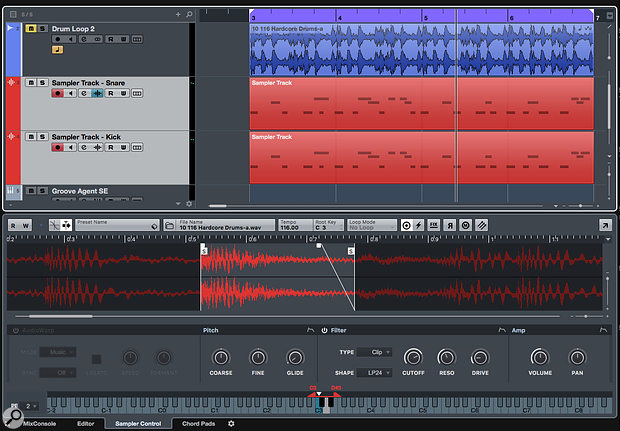620x431 pixels.
Task: Click the sampler editor icon on Snare track
Action: coord(97,93)
